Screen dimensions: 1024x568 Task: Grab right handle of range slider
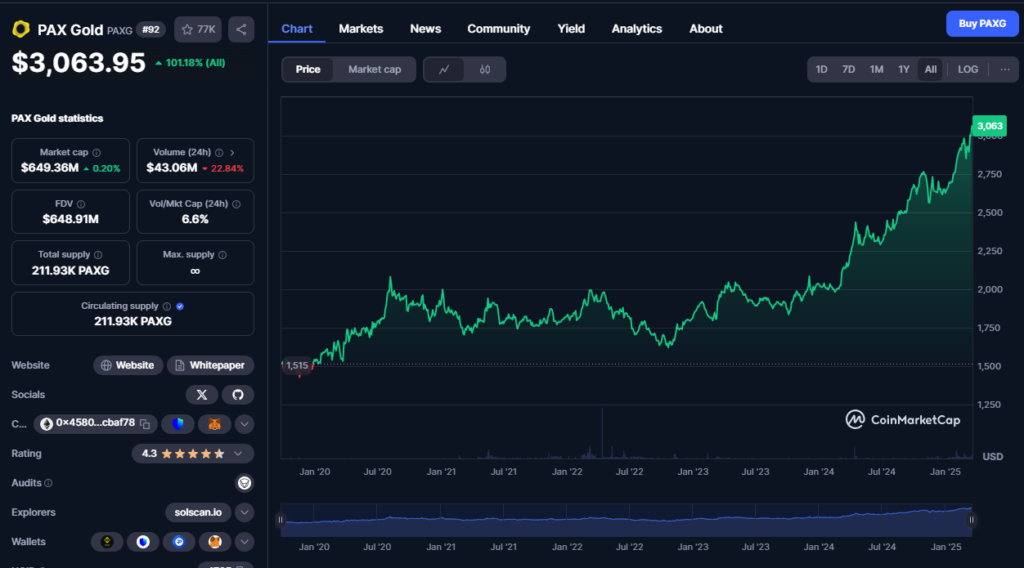coord(971,520)
